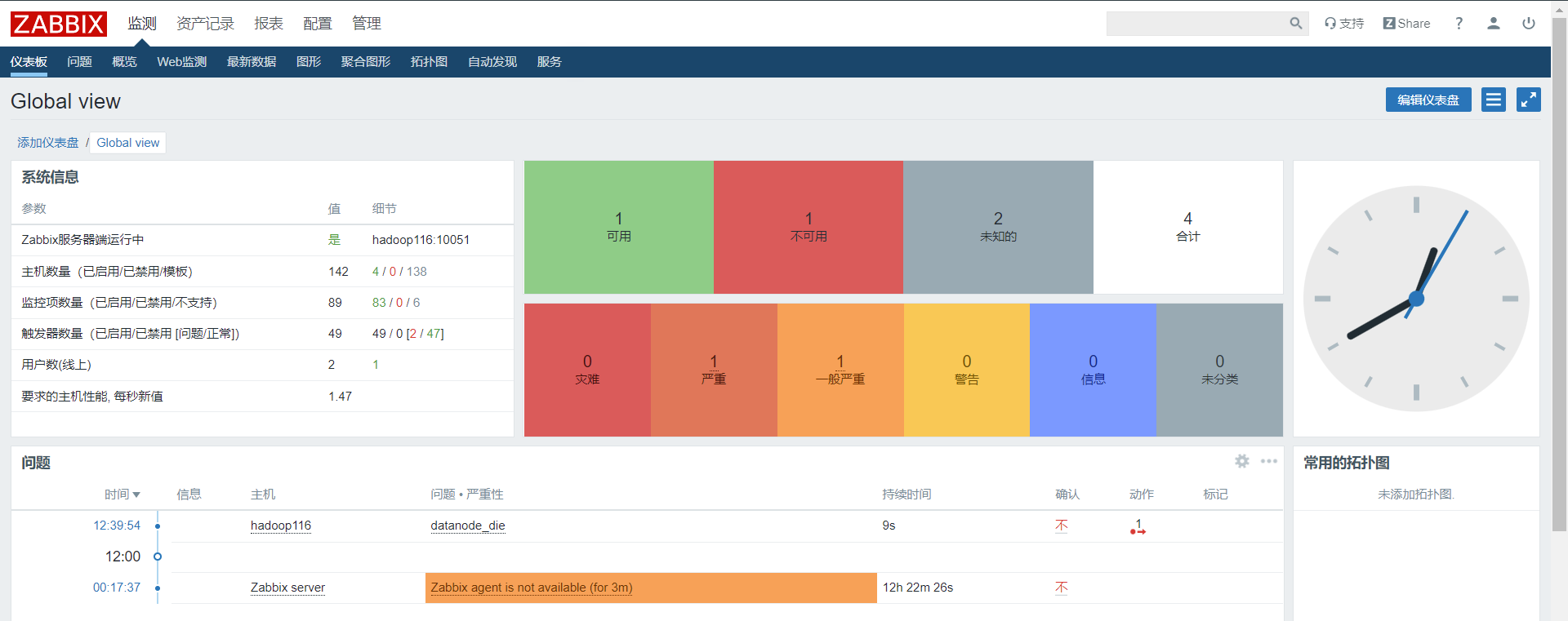The width and height of the screenshot is (1568, 621).
Task: Click the hadoop116:10051 server detail text
Action: click(x=421, y=240)
